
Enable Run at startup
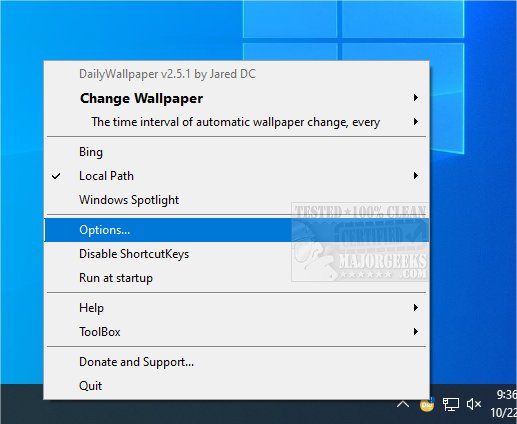pyautogui.click(x=236, y=278)
